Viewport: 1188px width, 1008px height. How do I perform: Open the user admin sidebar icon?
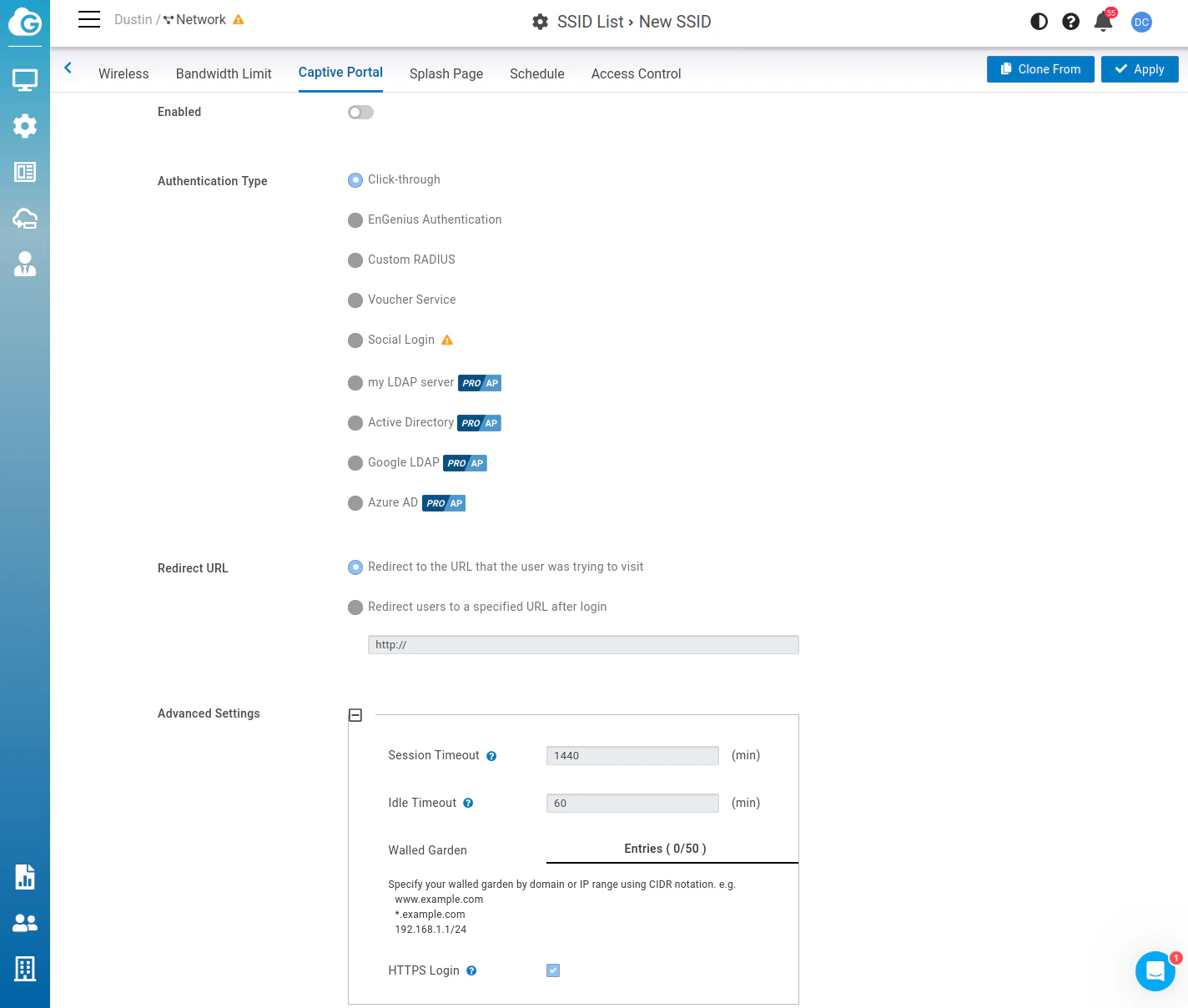25,264
